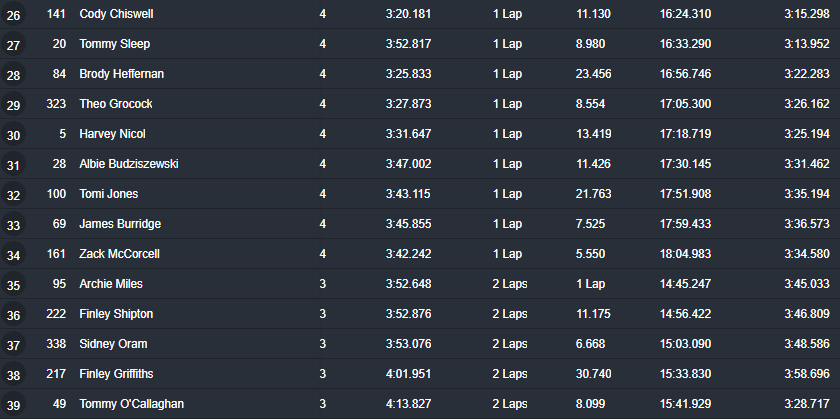
Task: Select Finley Shipton's total time 14:56.422
Action: [685, 314]
